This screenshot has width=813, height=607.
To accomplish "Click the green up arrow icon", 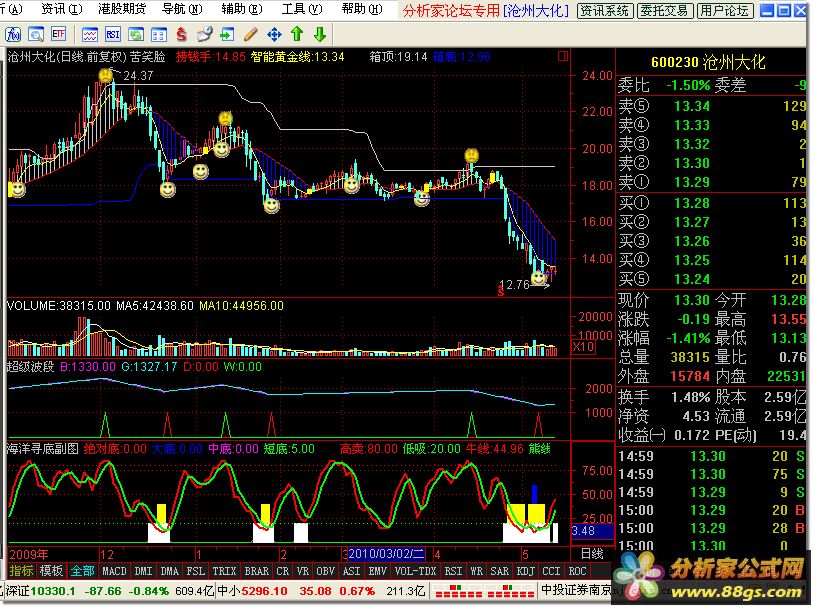I will point(297,35).
